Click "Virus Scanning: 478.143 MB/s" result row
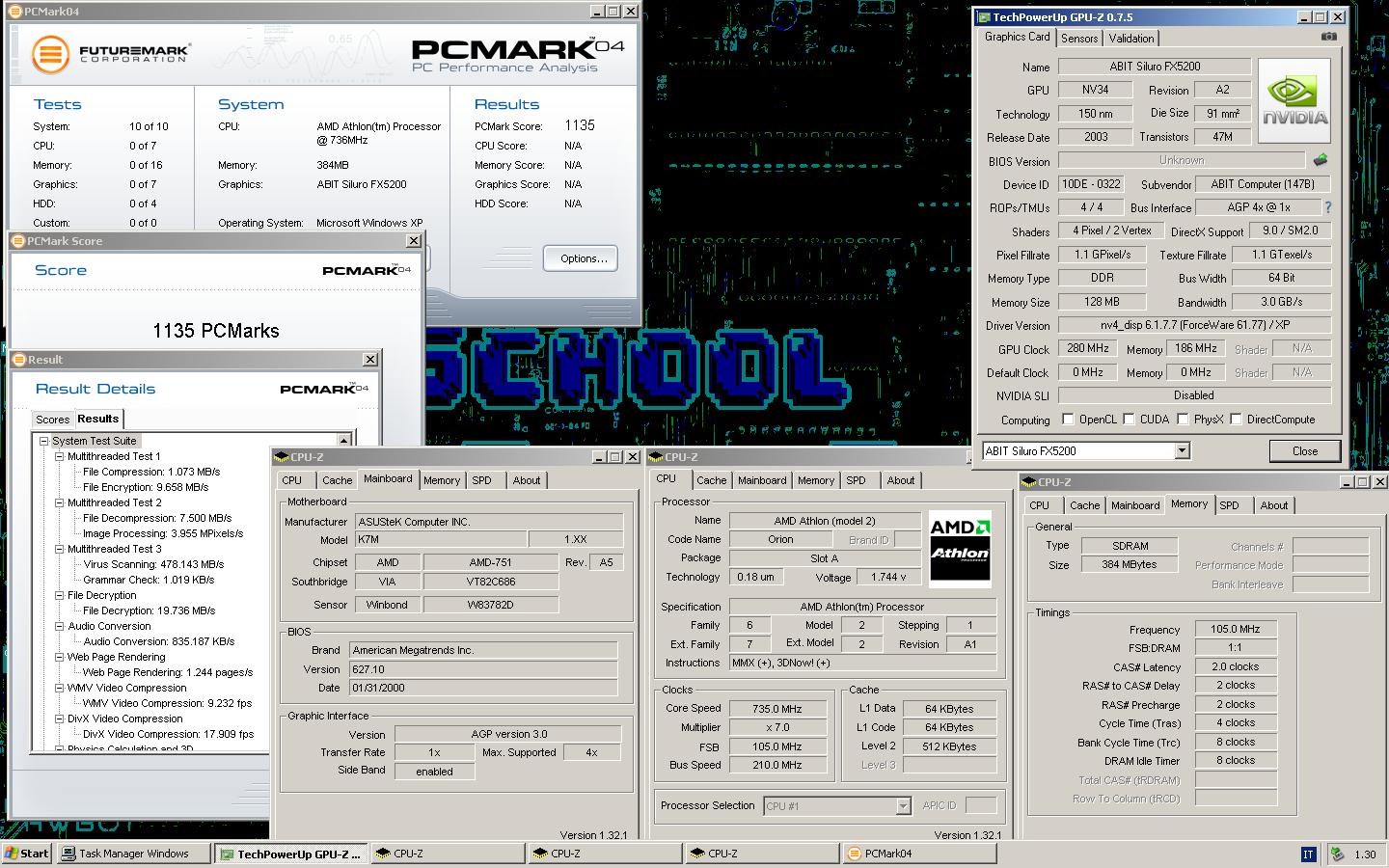The image size is (1389, 868). coord(152,564)
